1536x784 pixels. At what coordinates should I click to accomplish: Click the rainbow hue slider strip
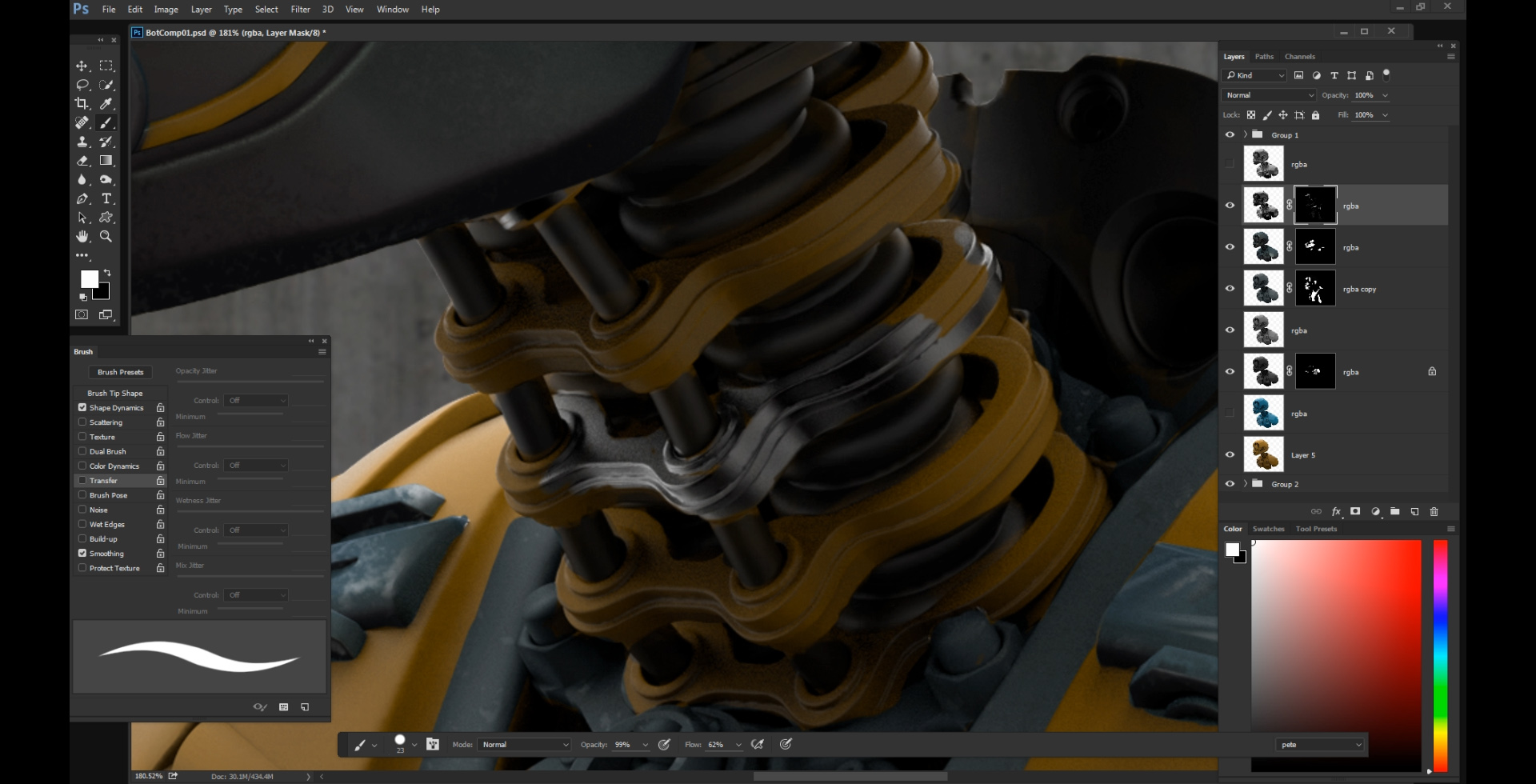click(x=1440, y=654)
